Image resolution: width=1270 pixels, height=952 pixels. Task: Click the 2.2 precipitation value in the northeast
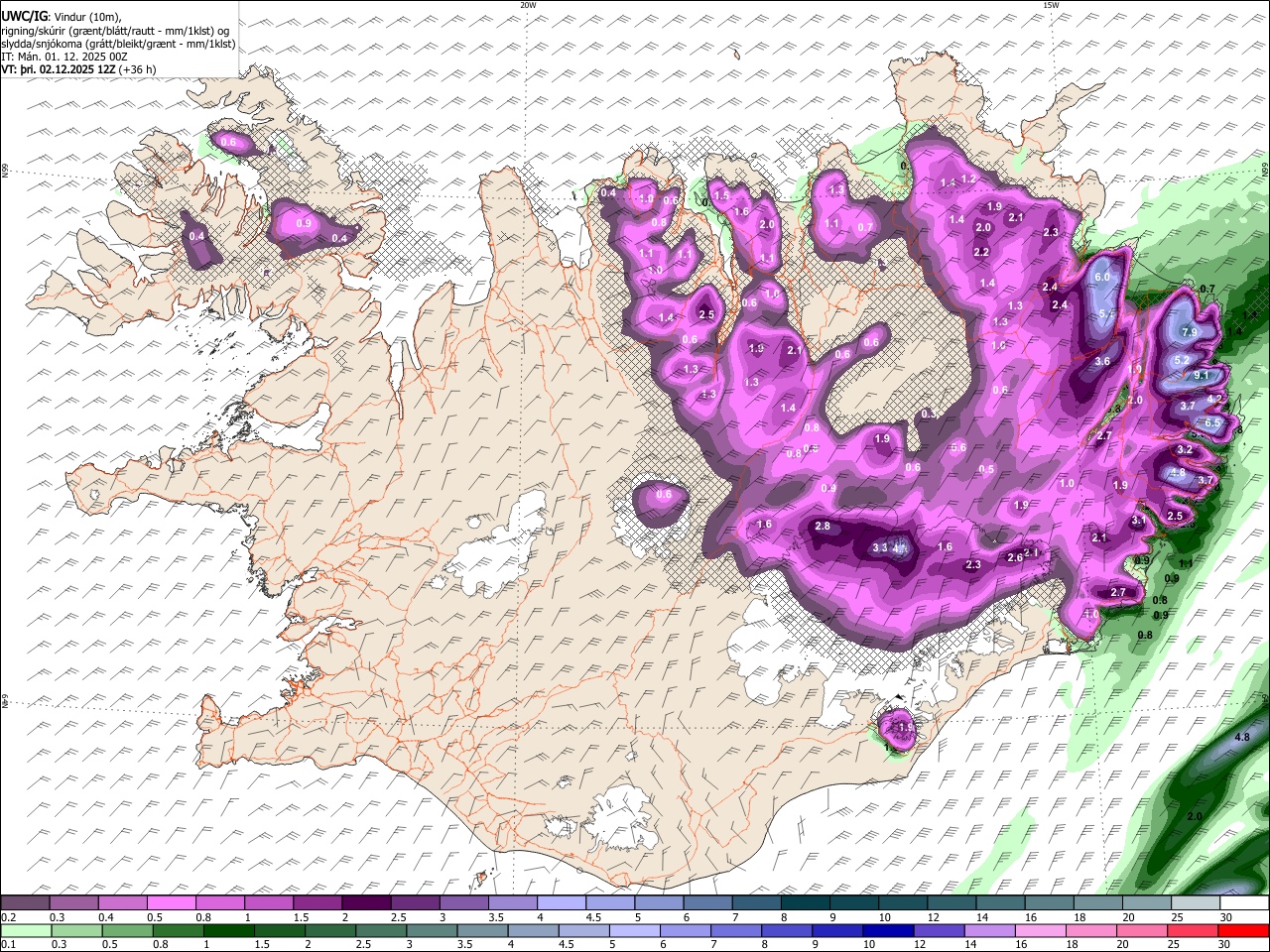[981, 252]
